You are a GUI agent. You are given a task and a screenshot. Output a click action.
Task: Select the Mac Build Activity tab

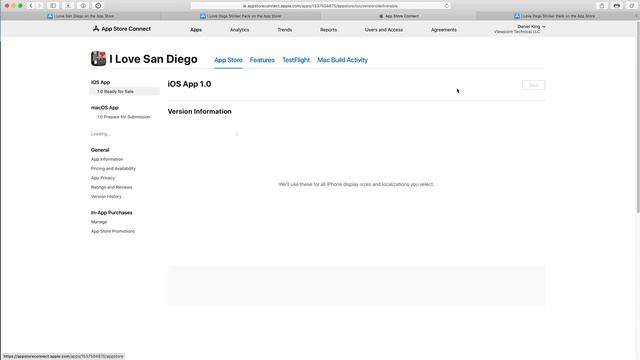click(x=342, y=60)
